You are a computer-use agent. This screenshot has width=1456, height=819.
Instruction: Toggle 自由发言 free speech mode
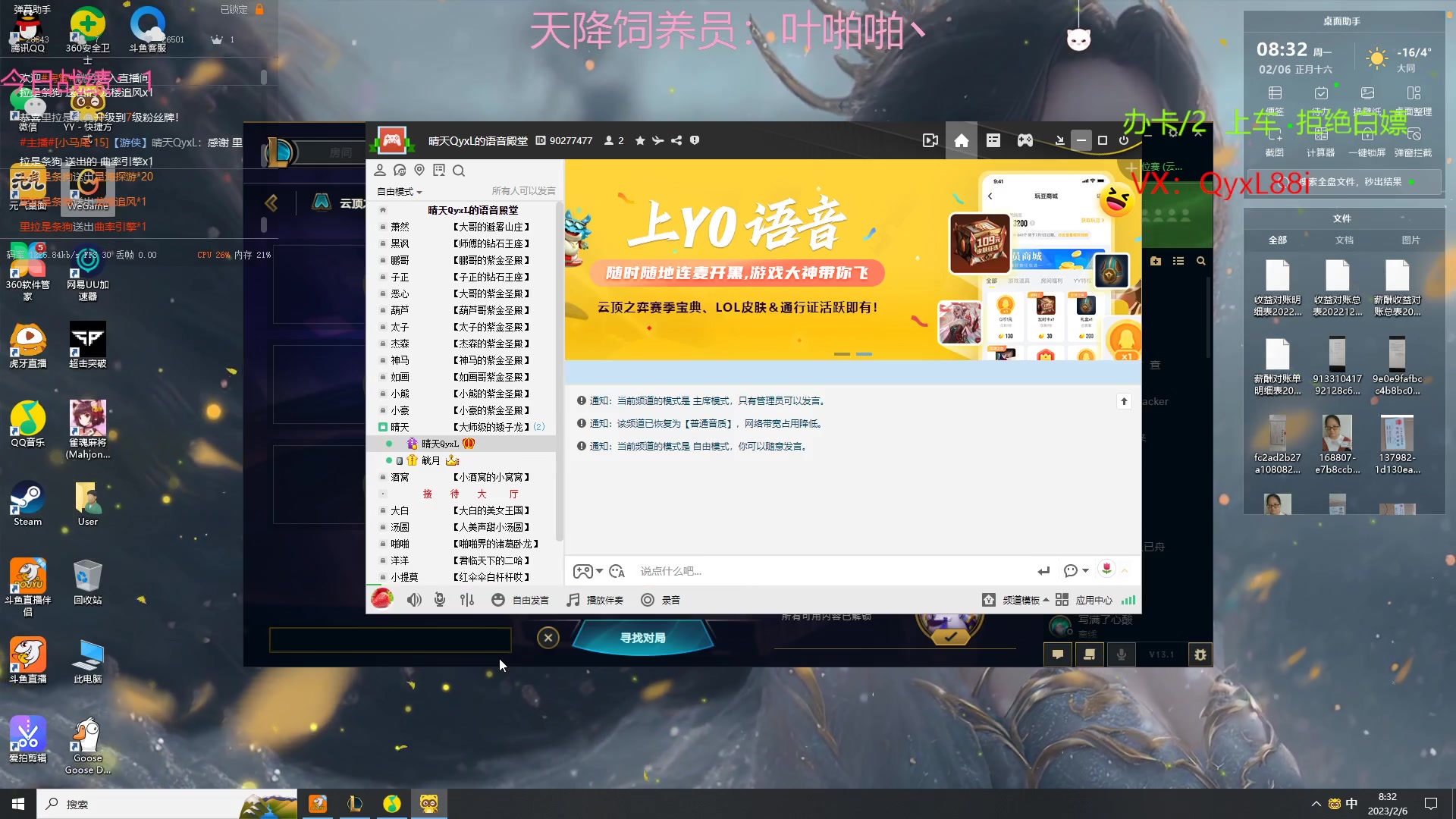click(x=520, y=600)
